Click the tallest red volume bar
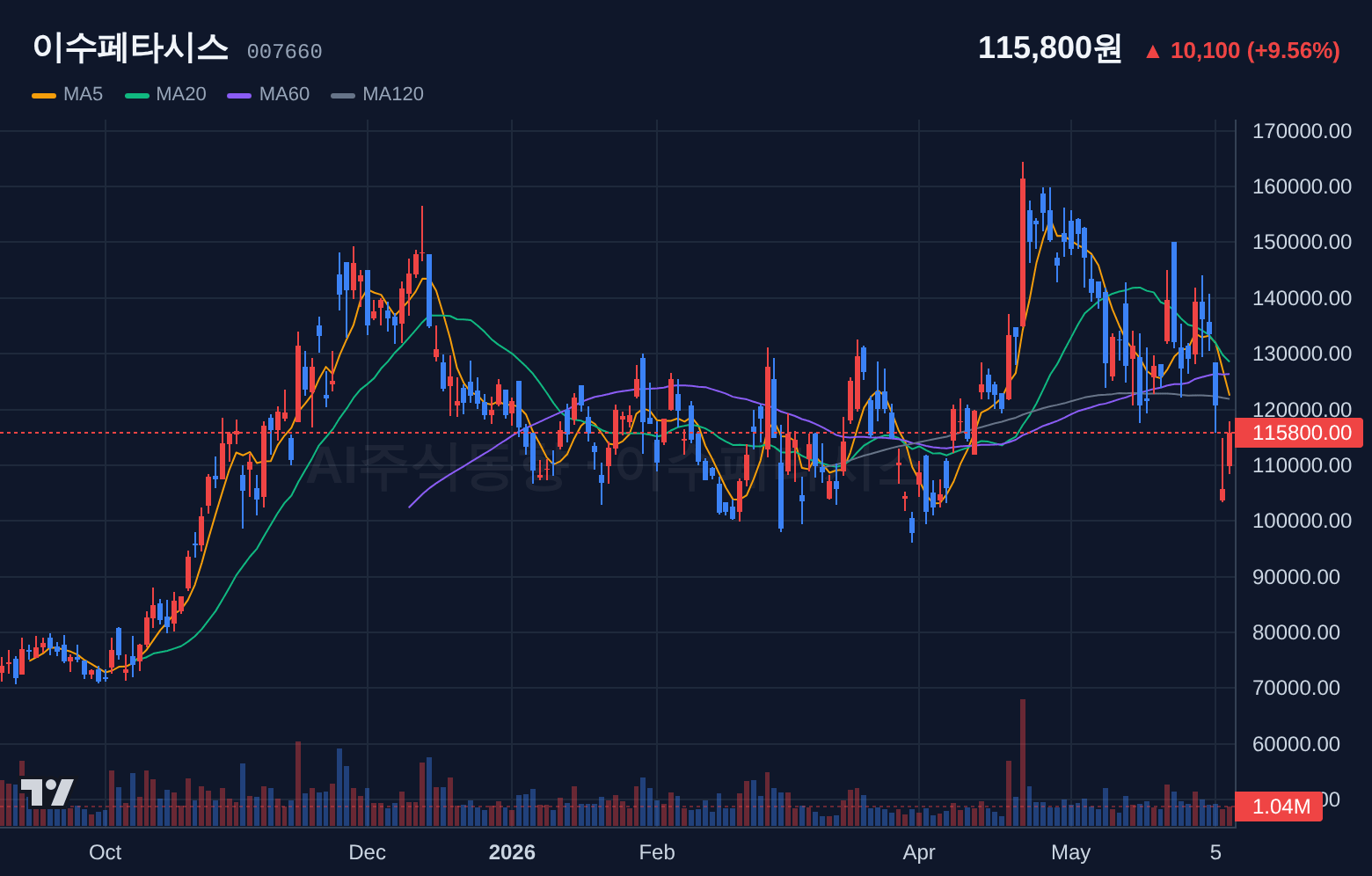This screenshot has height=876, width=1372. pos(1023,763)
